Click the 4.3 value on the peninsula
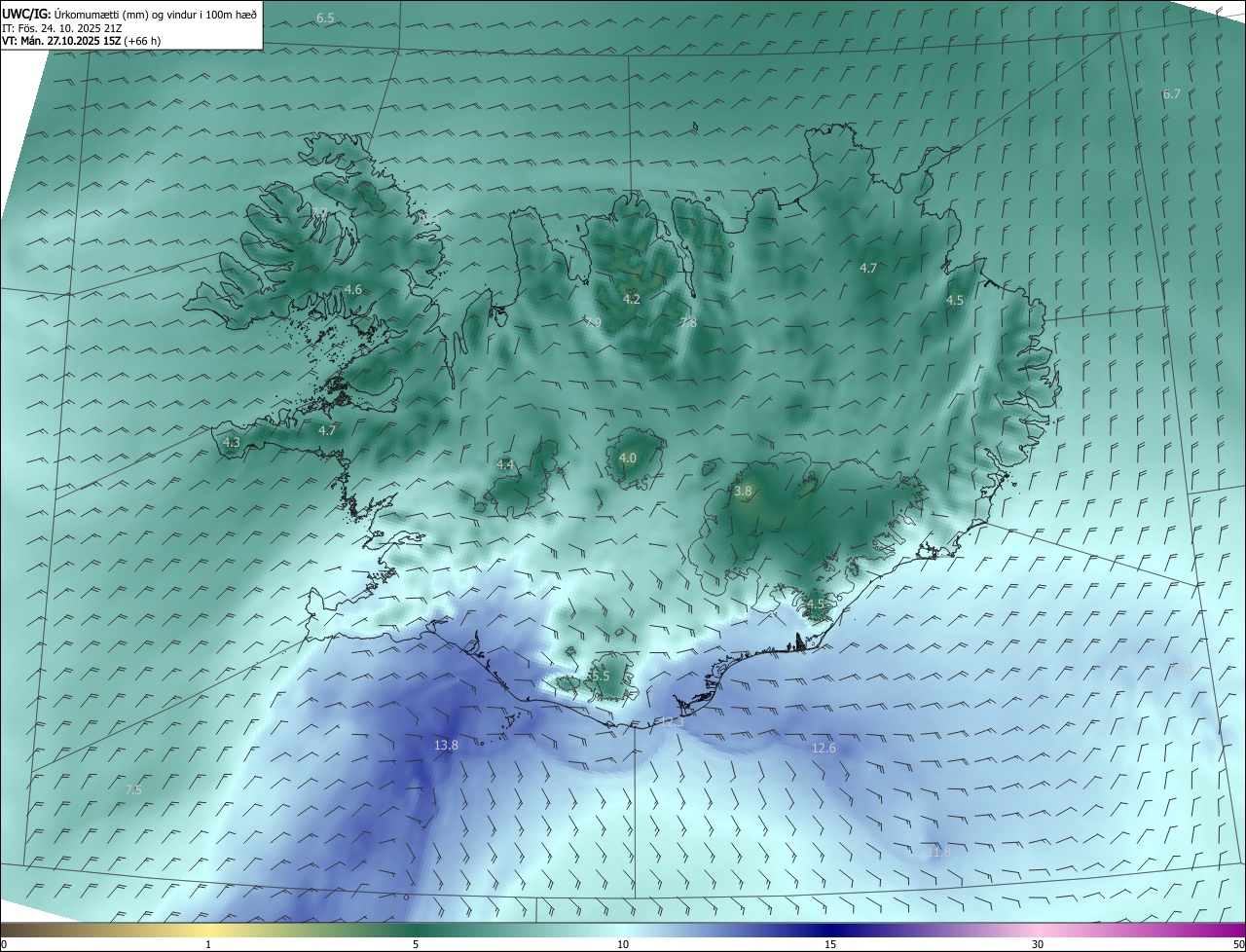The image size is (1246, 952). (232, 442)
